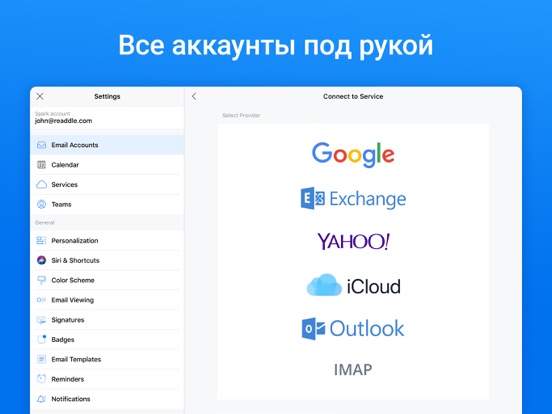Click the Badges icon
This screenshot has height=414, width=552.
tap(42, 339)
